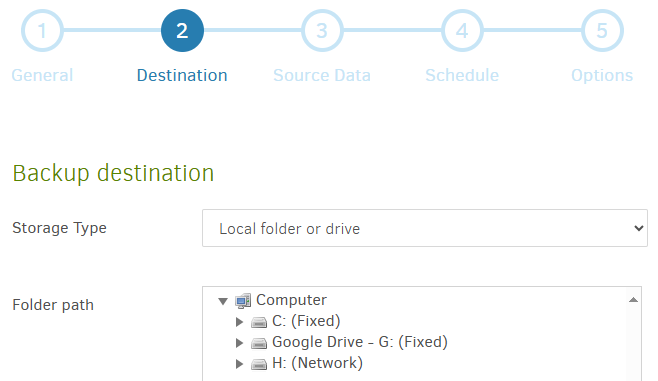Click the H: network drive icon
The height and width of the screenshot is (381, 658).
[x=259, y=364]
